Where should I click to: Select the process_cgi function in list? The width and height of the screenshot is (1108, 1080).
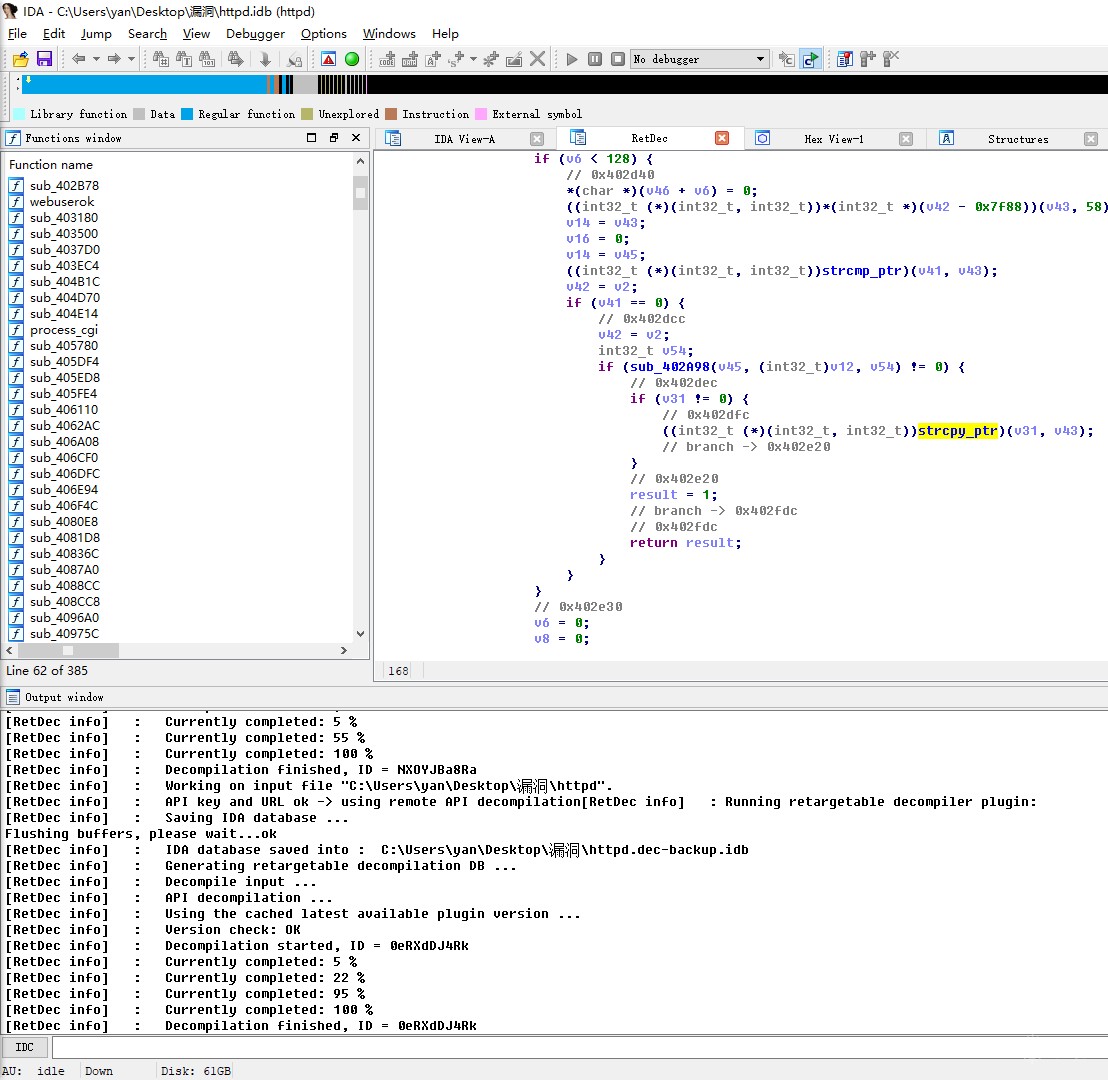pos(64,330)
